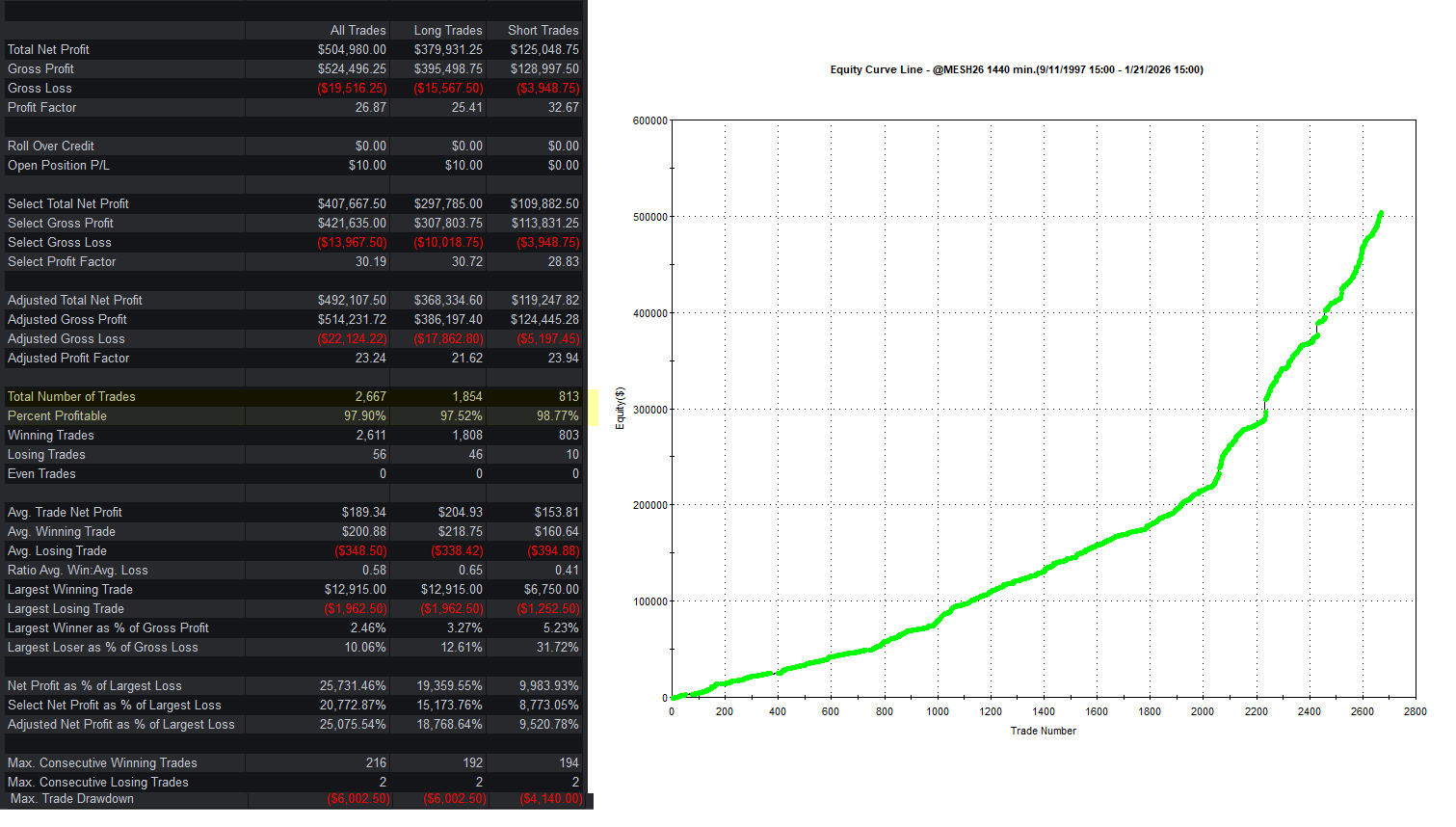
Task: Select the $504,980.00 Total Net Profit value
Action: pos(352,49)
